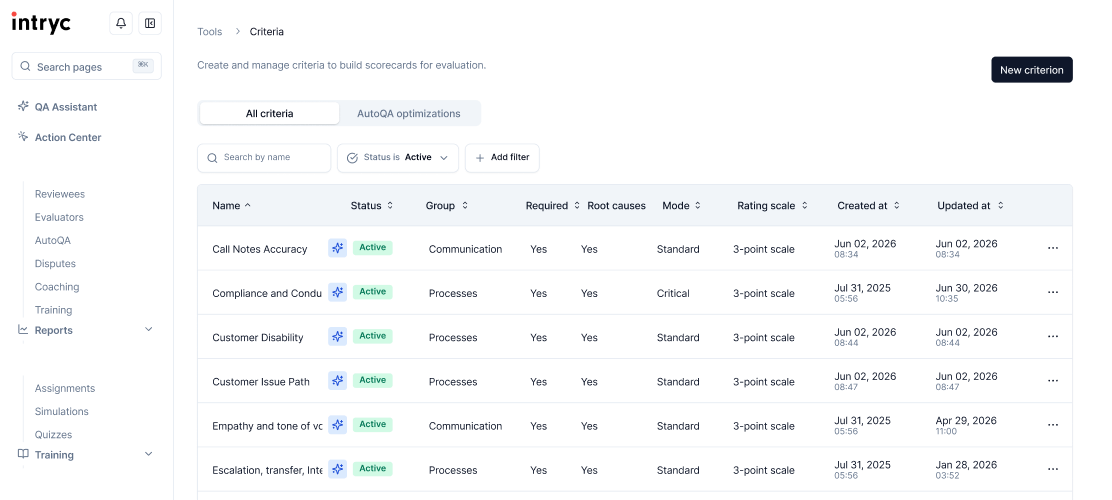The width and height of the screenshot is (1112, 500).
Task: Sort the table by the Name column
Action: click(231, 206)
